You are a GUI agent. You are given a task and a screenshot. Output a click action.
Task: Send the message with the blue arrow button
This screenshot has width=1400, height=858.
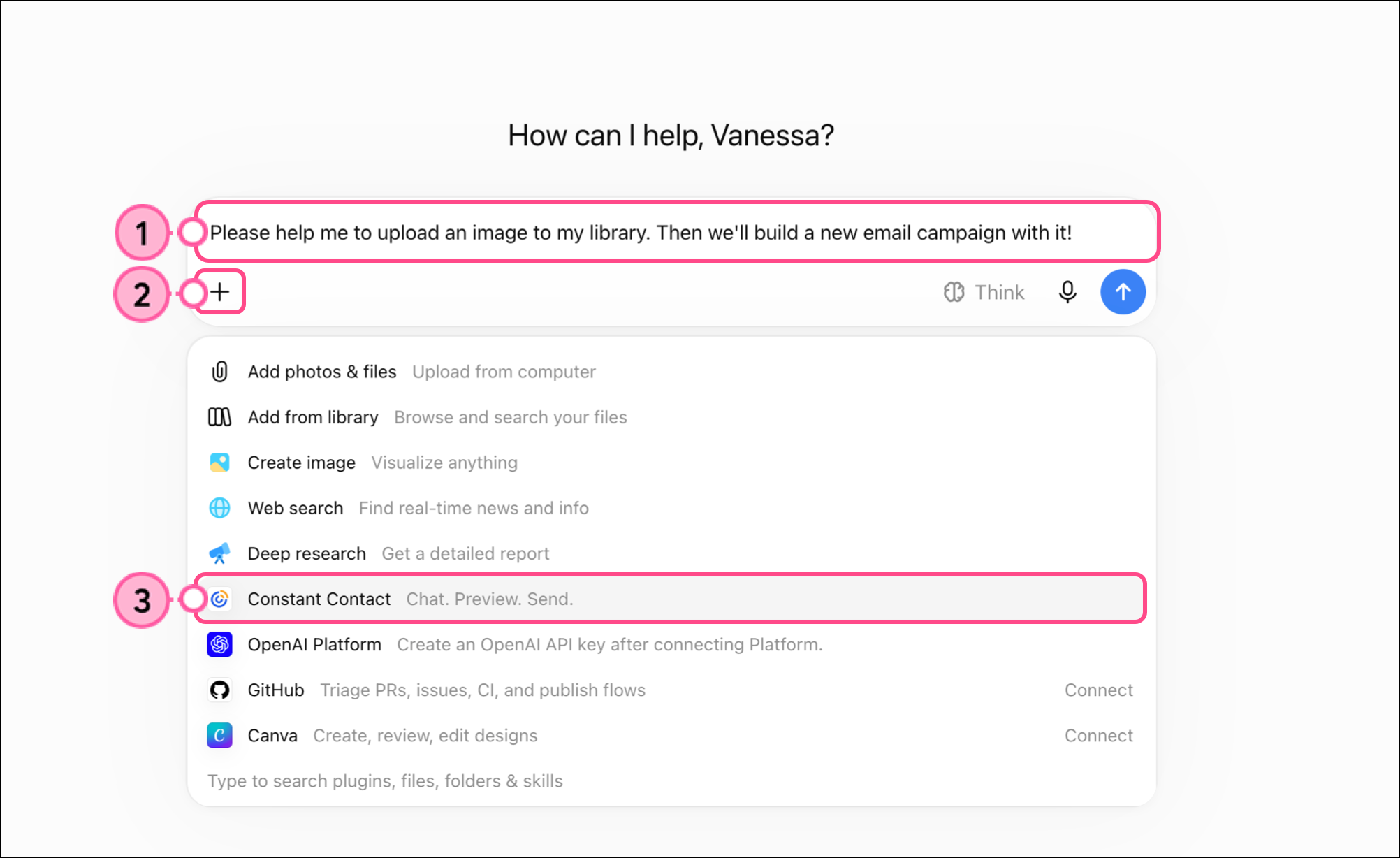click(1123, 292)
